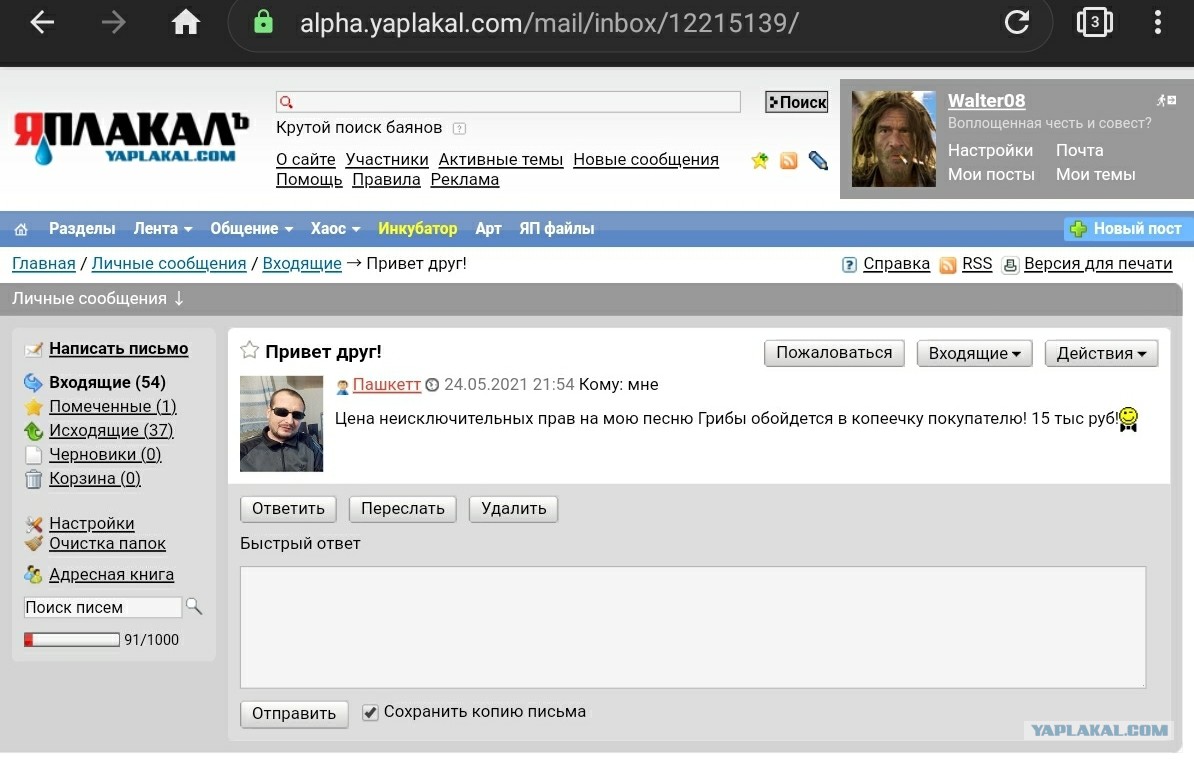Click the Удалить button
The image size is (1194, 760).
coord(513,509)
